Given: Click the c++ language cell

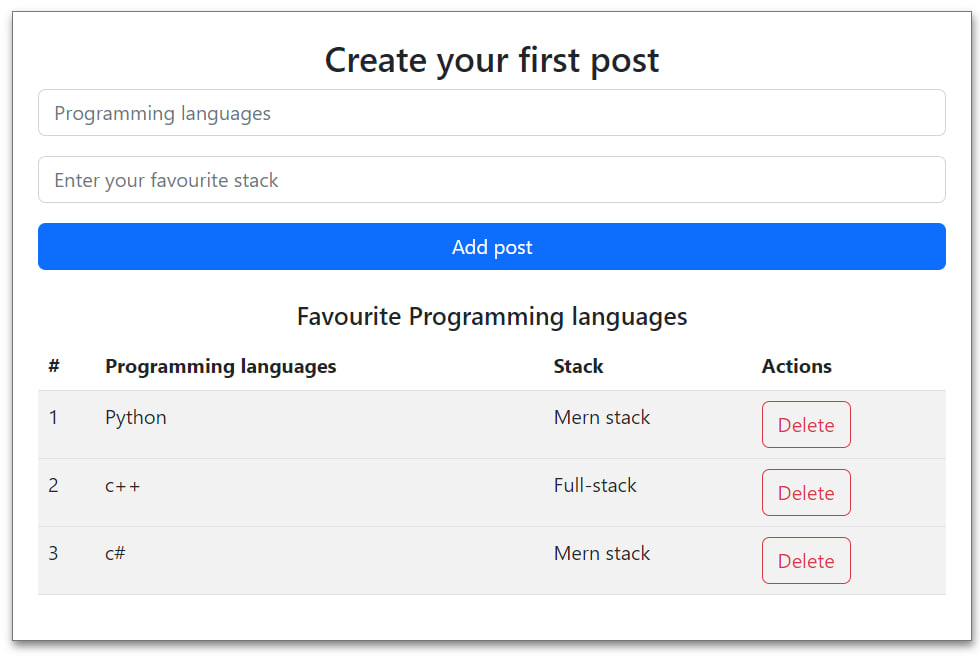Looking at the screenshot, I should 123,486.
